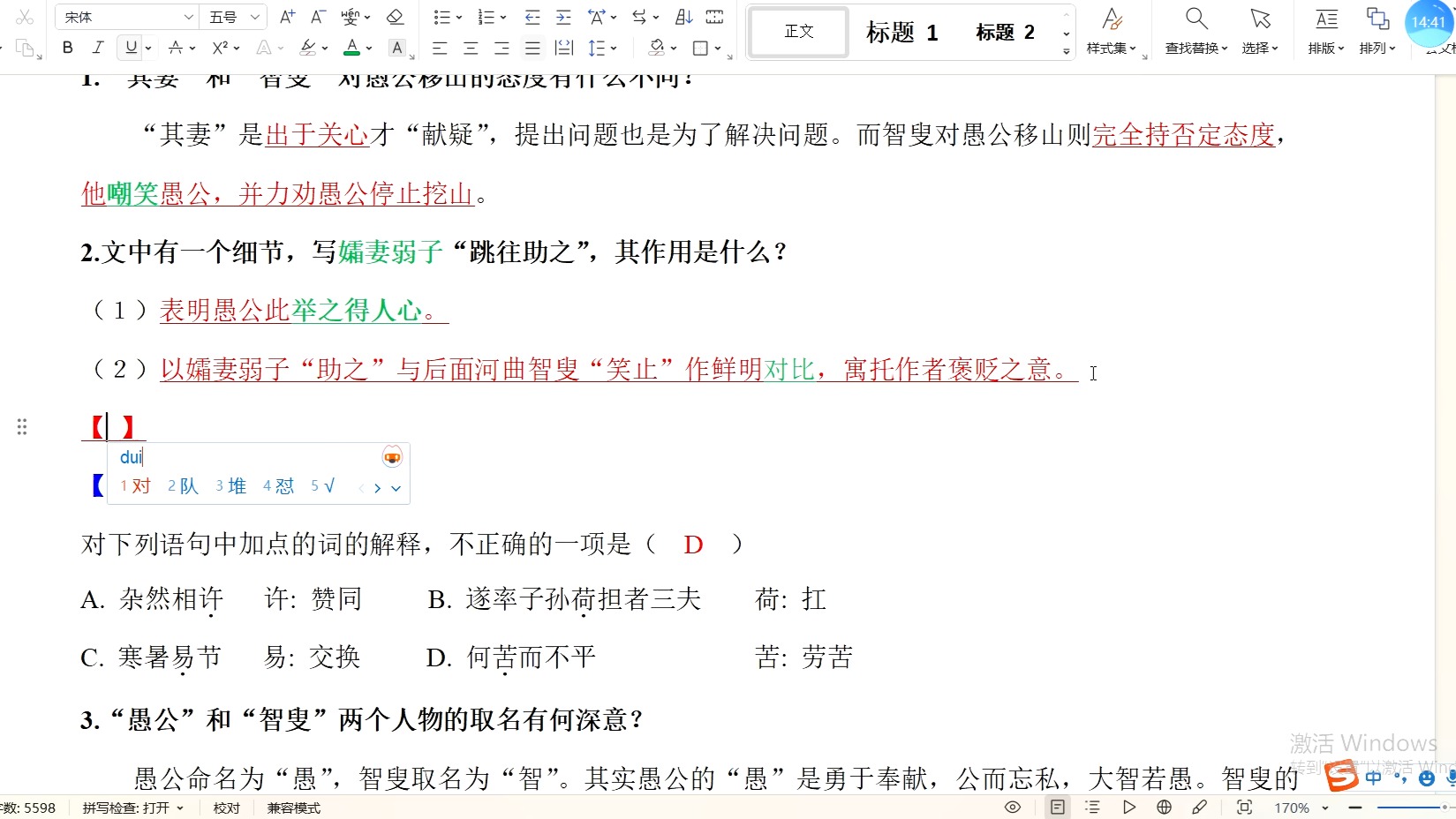
Task: Enable eye protection mode in status bar
Action: (1013, 807)
